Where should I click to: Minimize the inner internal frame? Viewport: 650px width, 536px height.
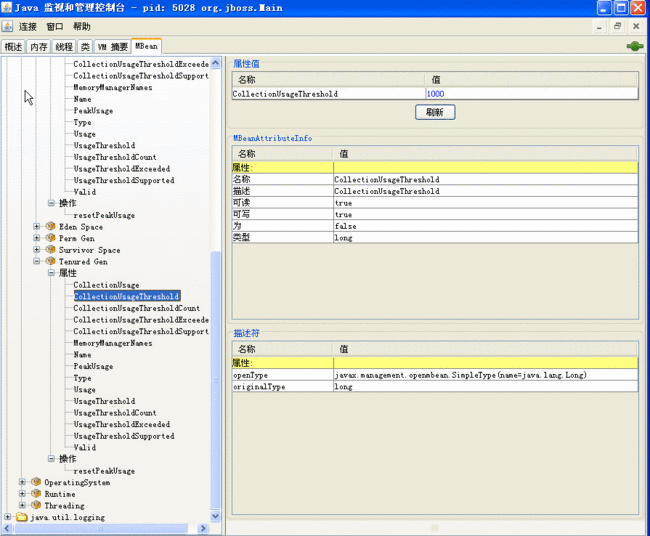(x=599, y=26)
